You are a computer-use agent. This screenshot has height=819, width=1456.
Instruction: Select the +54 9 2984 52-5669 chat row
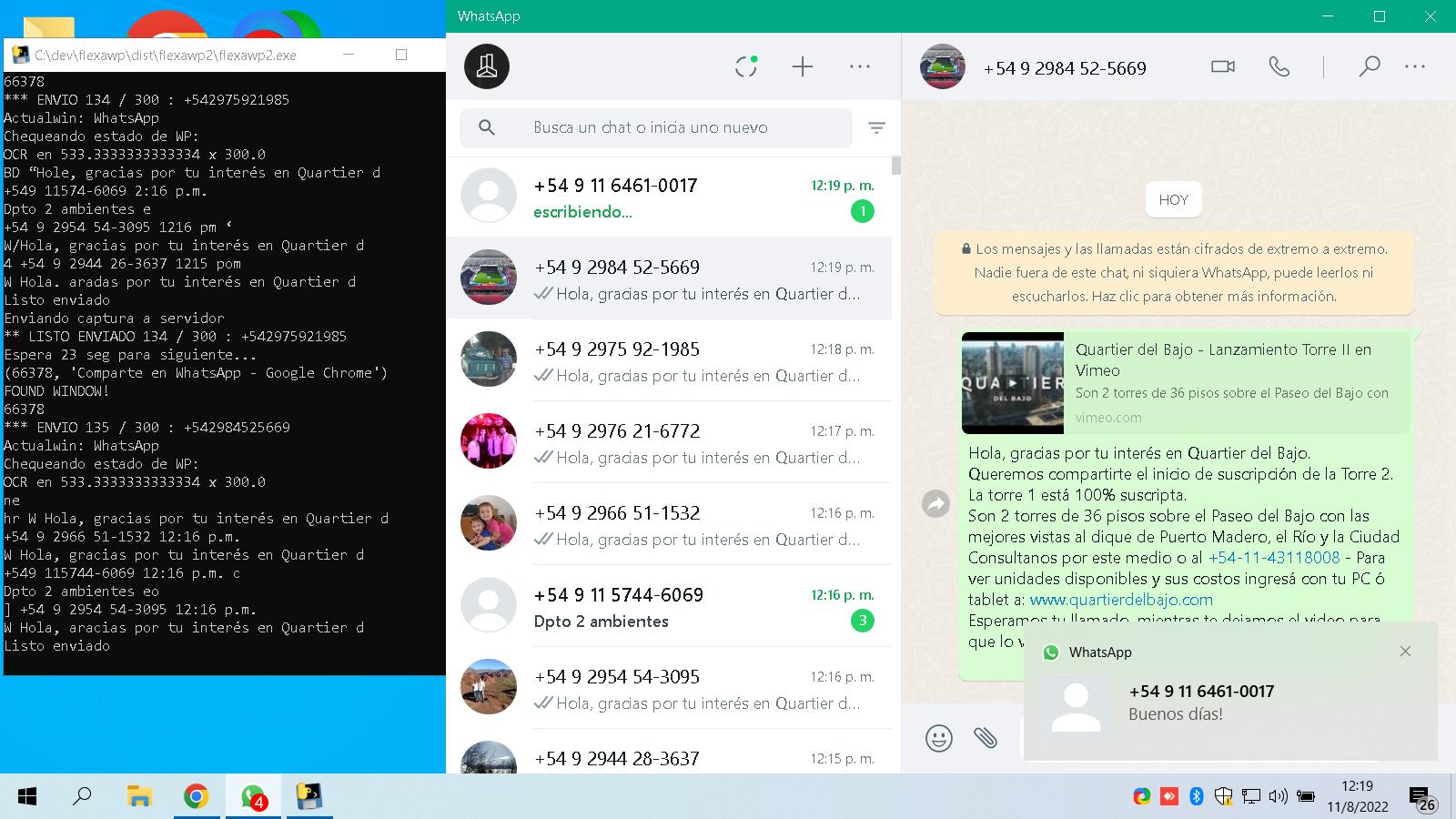(669, 278)
